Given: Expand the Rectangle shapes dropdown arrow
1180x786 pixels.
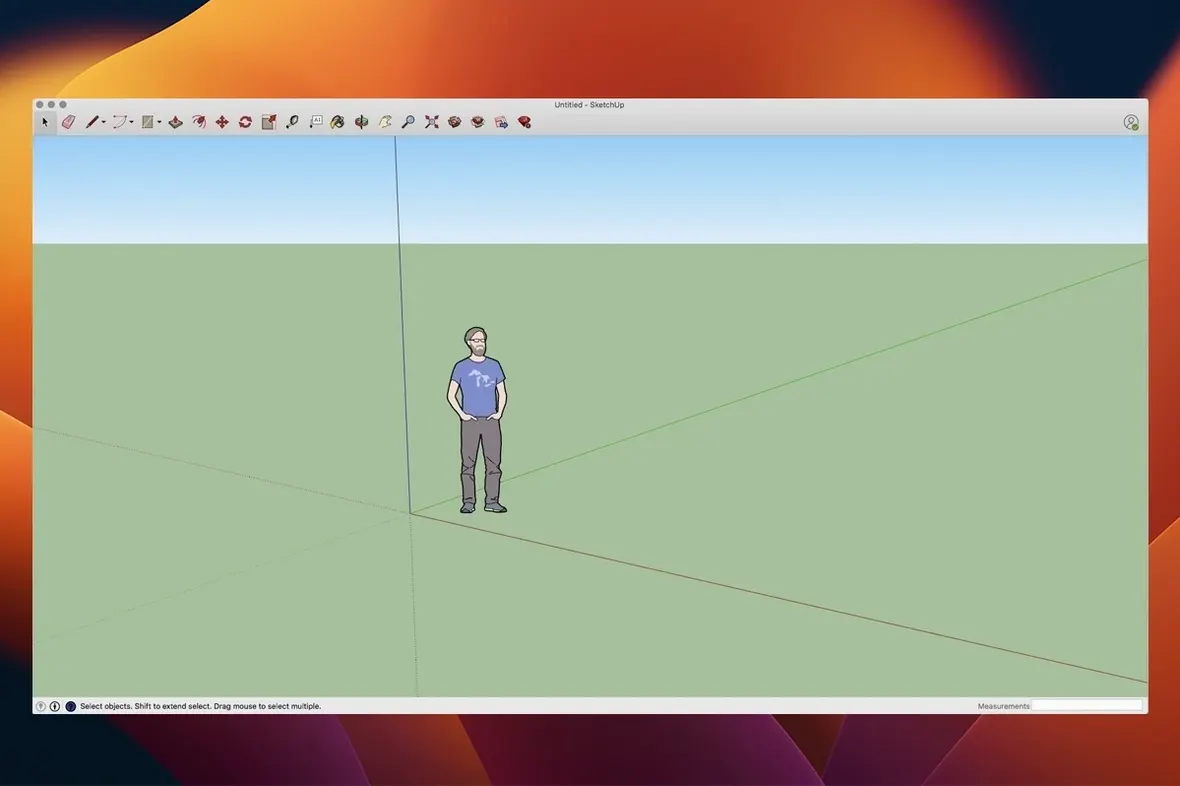Looking at the screenshot, I should pyautogui.click(x=160, y=122).
